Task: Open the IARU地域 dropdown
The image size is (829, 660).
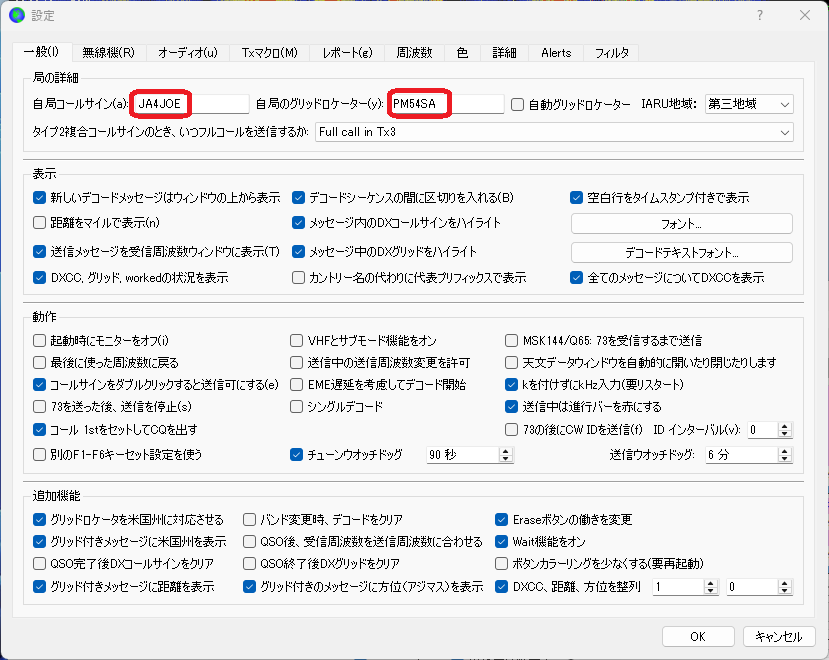Action: coord(749,104)
